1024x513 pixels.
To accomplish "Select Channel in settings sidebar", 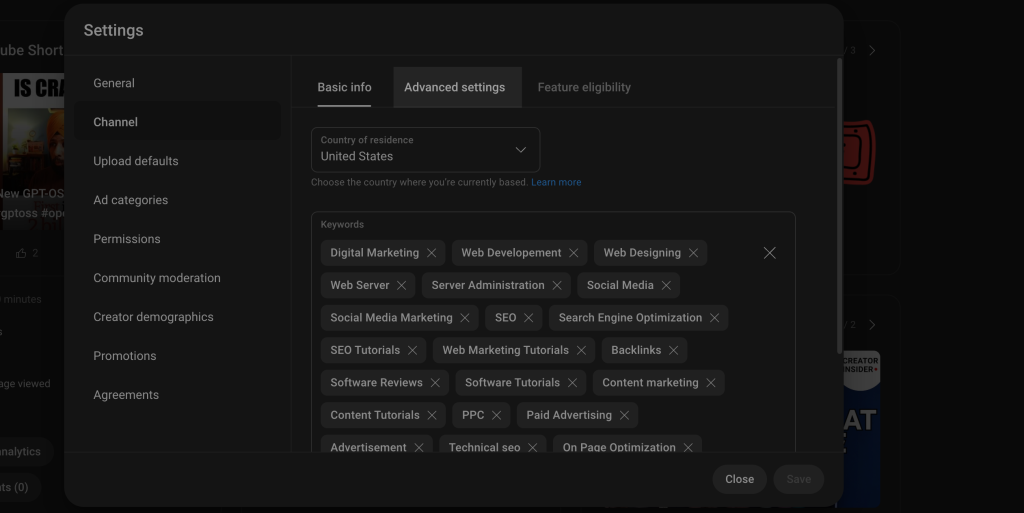I will tap(178, 122).
